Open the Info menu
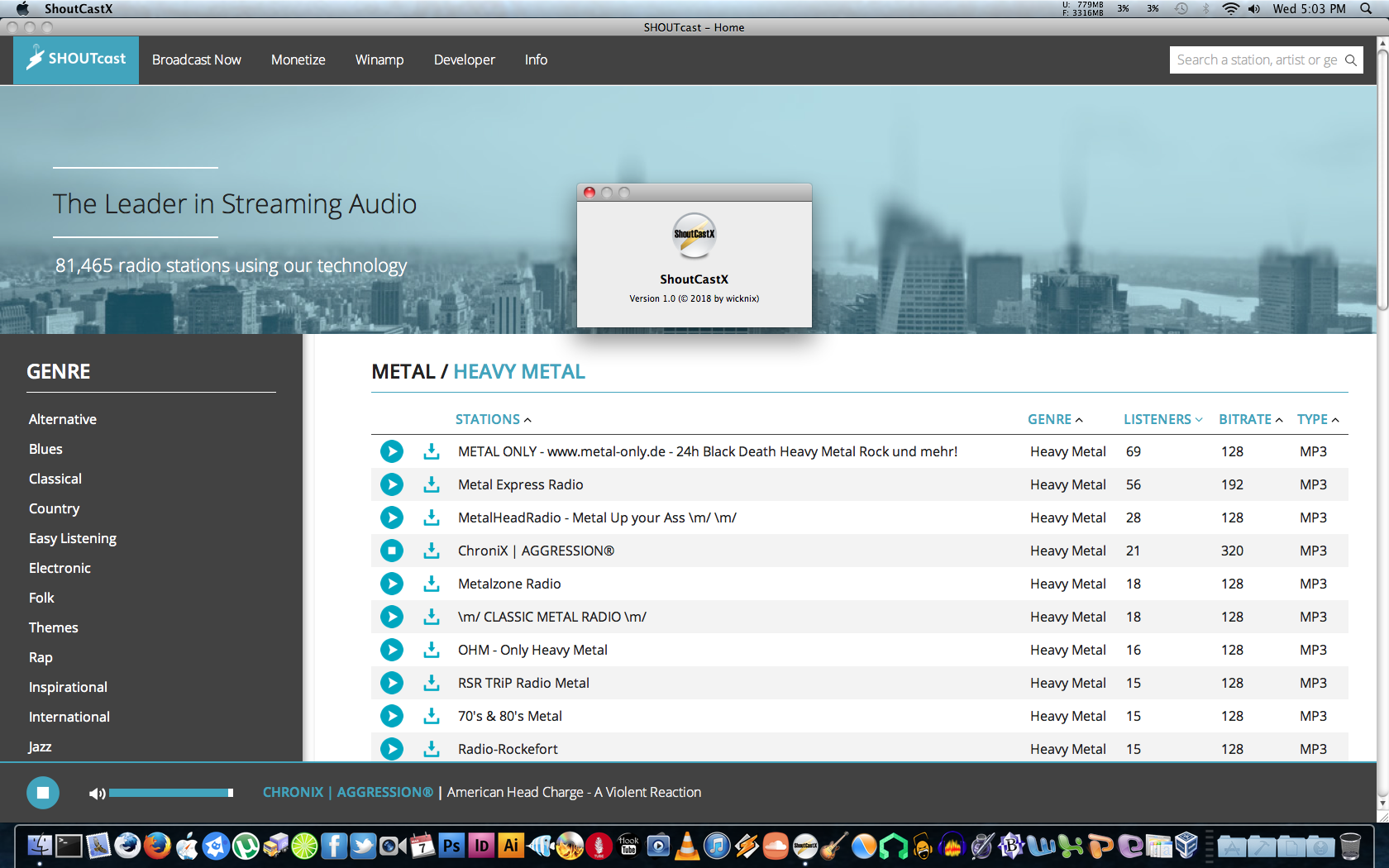Viewport: 1389px width, 868px height. [536, 60]
